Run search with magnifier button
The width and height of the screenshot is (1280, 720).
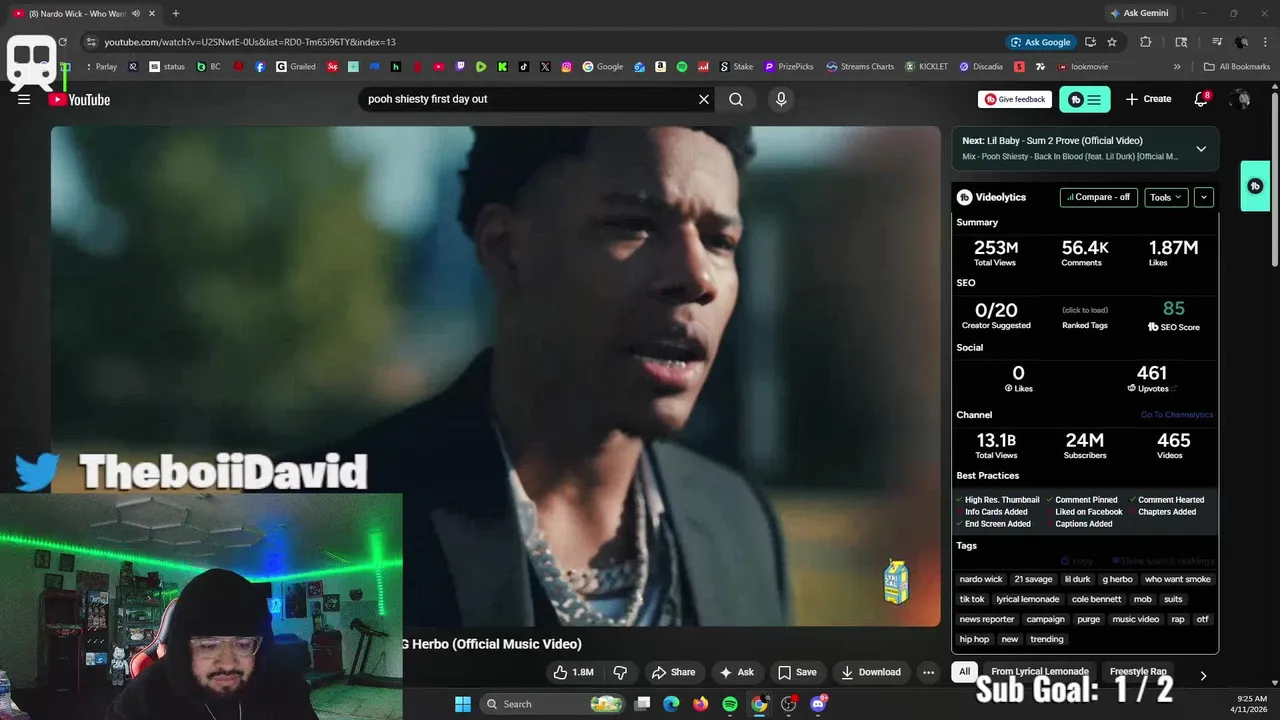(x=736, y=99)
